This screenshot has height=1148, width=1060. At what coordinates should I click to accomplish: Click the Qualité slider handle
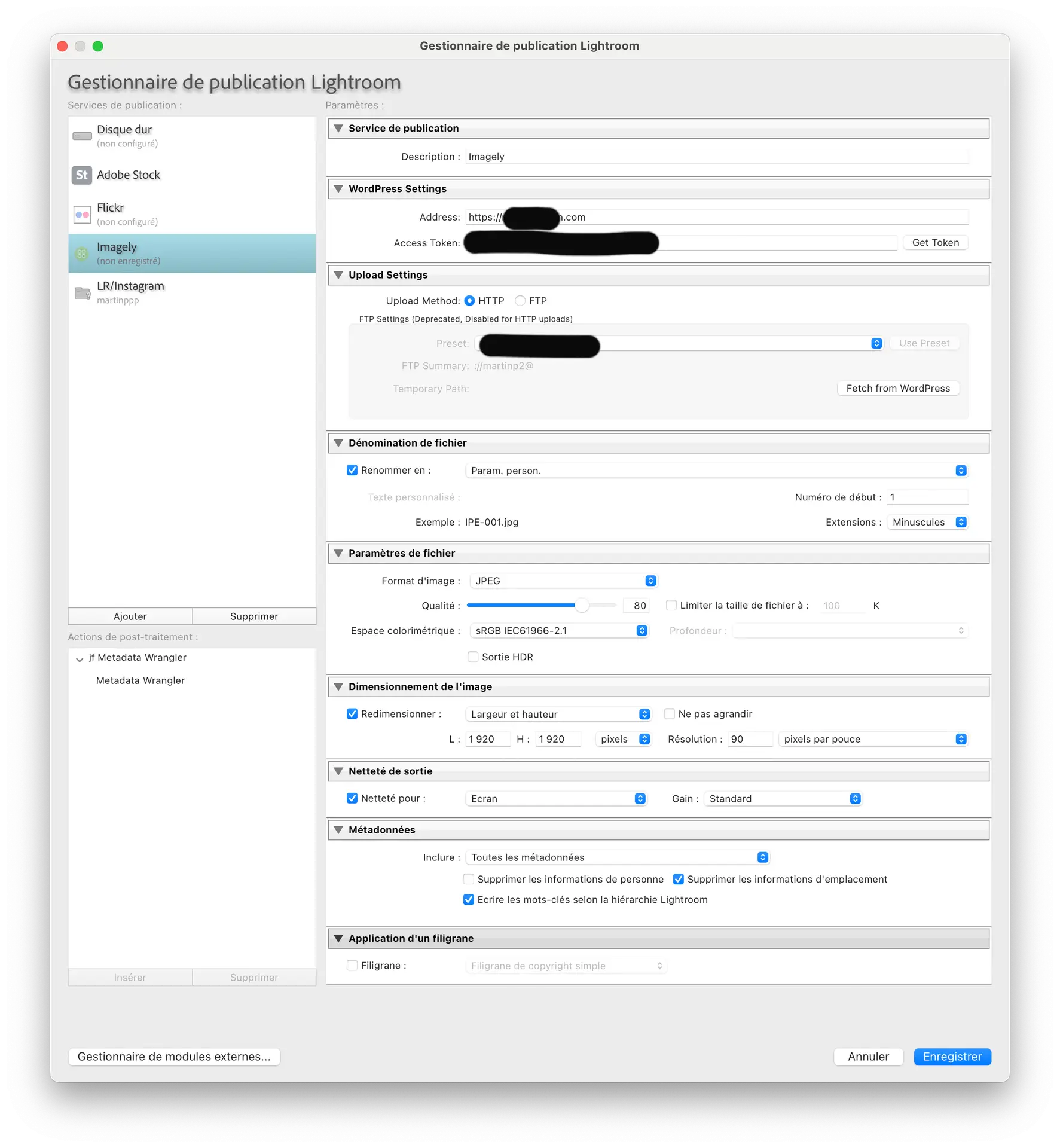[x=582, y=605]
